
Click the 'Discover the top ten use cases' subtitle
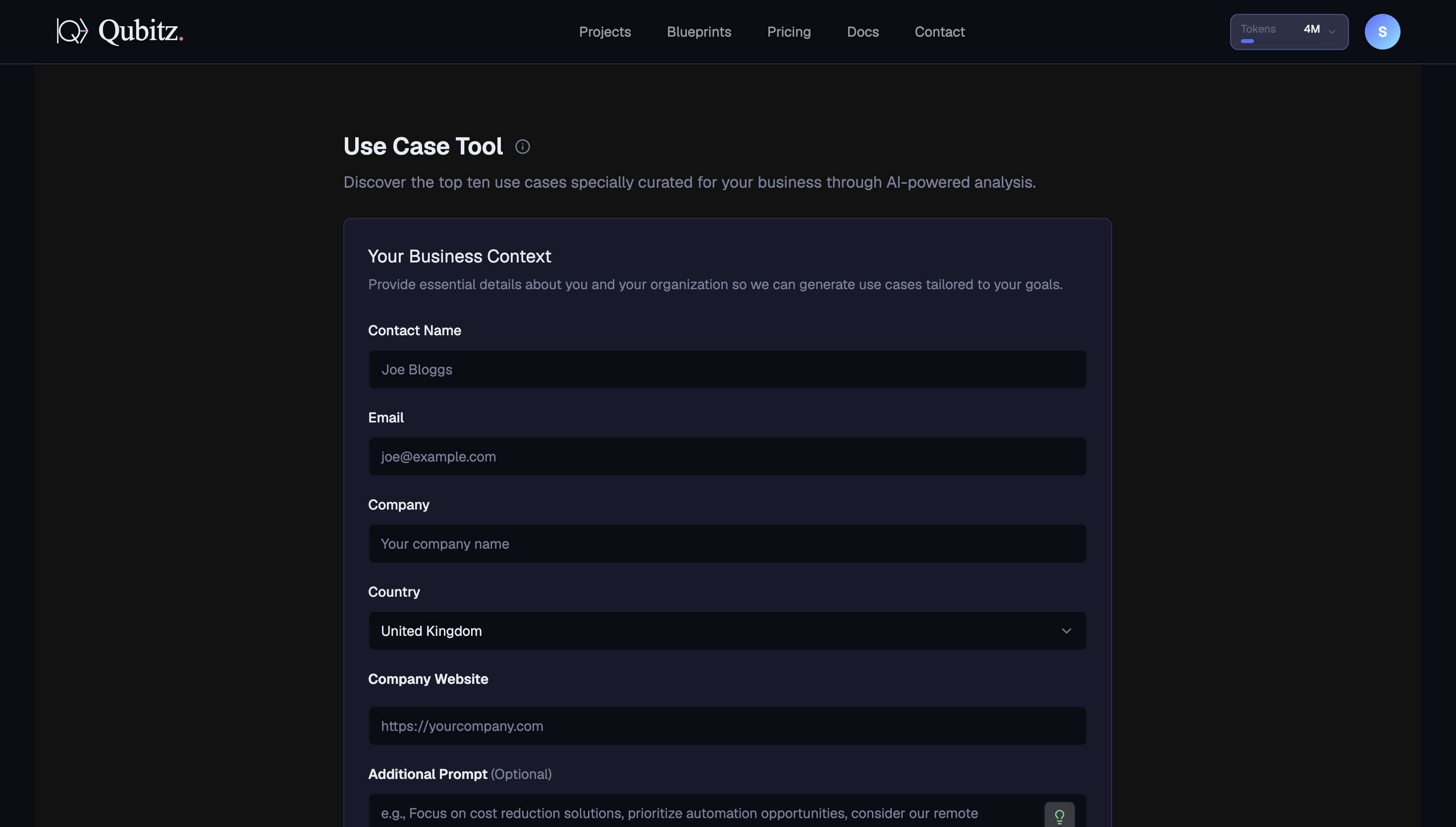(689, 182)
